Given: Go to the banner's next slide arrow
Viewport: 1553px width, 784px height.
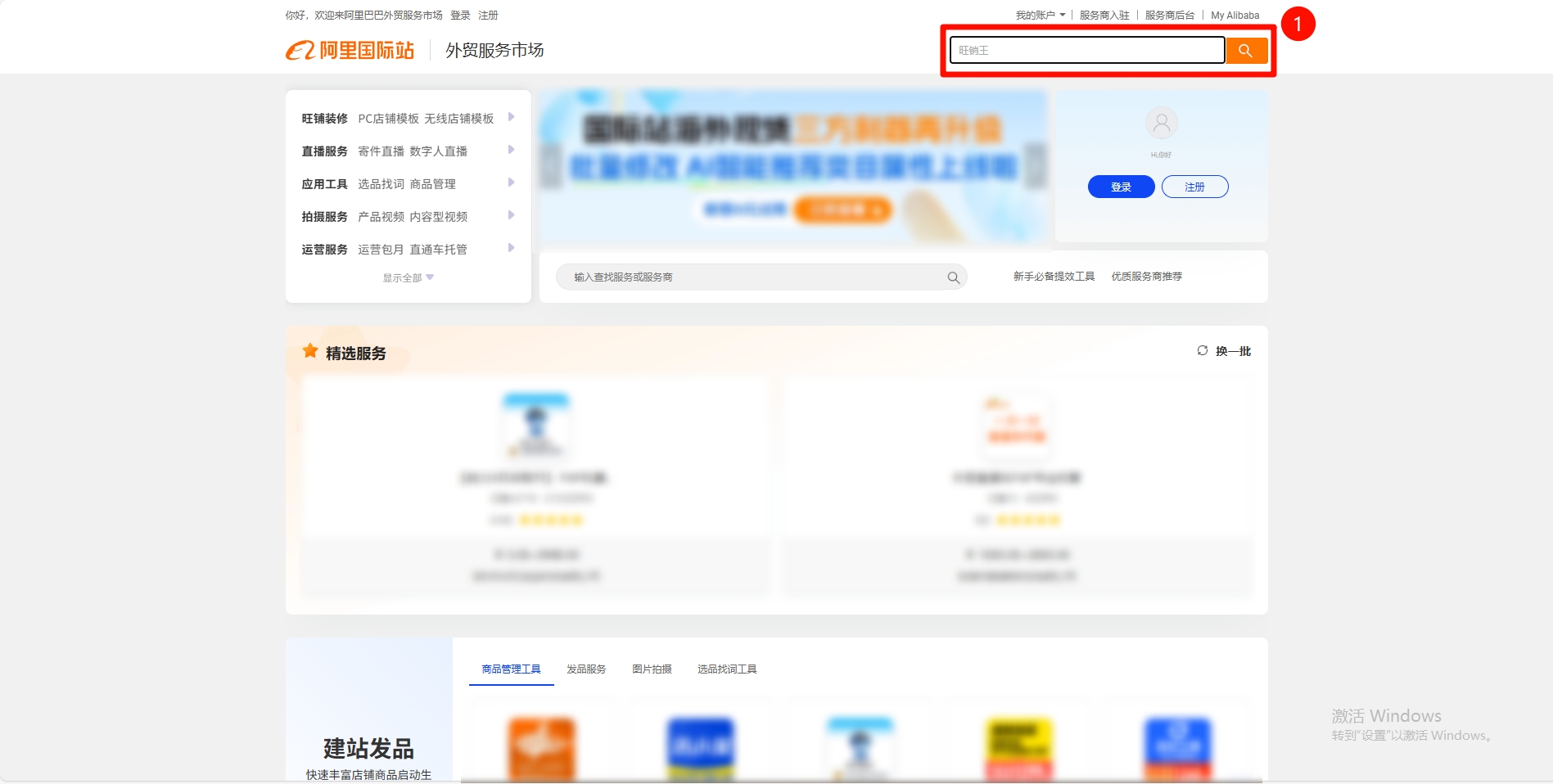Looking at the screenshot, I should (x=1036, y=166).
